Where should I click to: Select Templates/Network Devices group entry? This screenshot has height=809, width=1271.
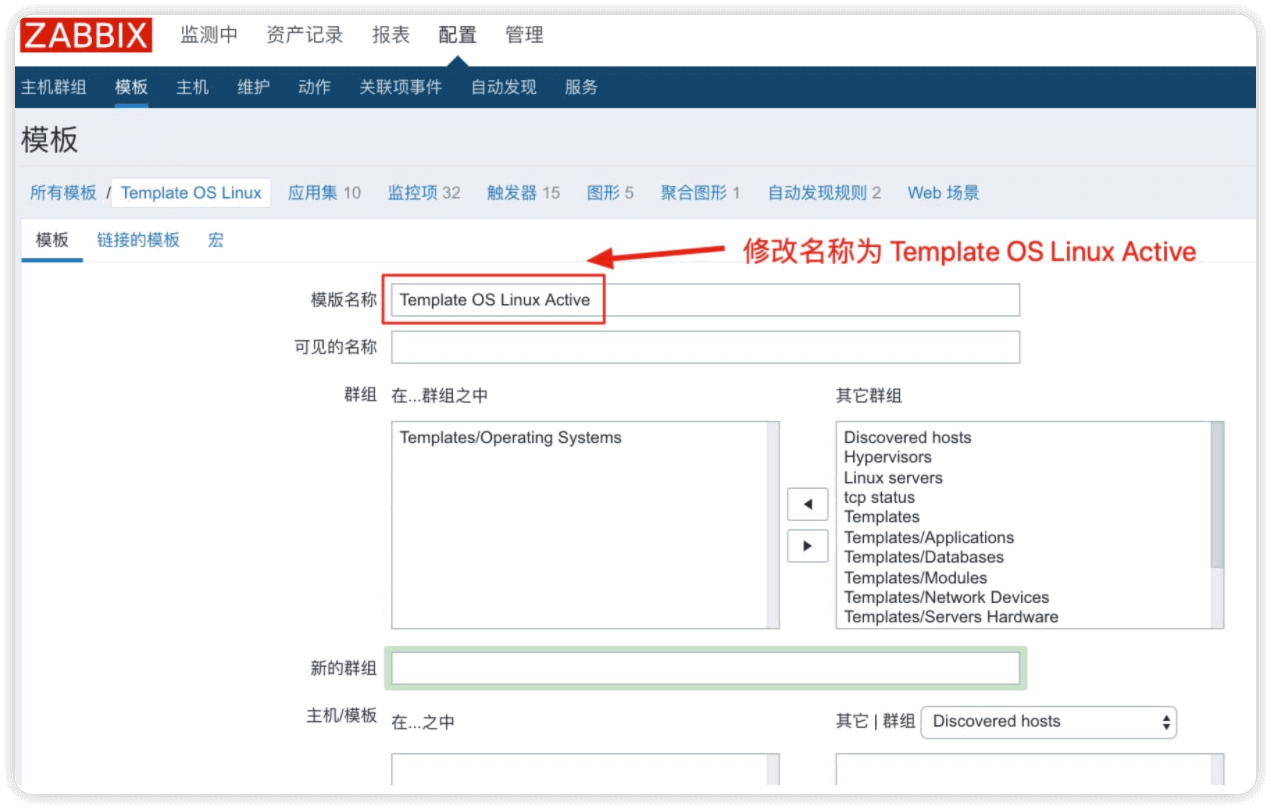click(x=946, y=597)
